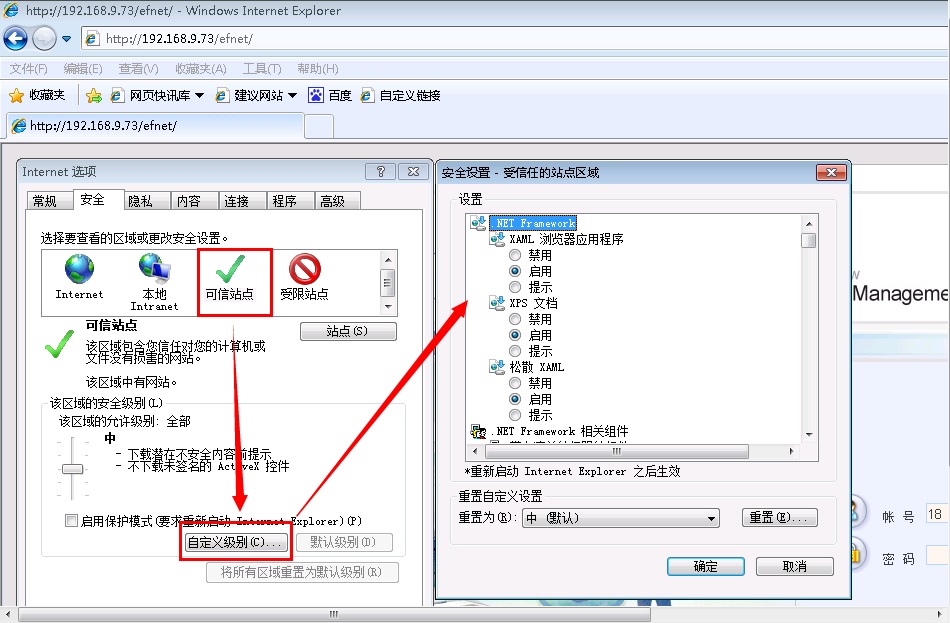The width and height of the screenshot is (950, 623).
Task: Click the browser Back arrow button
Action: (15, 39)
